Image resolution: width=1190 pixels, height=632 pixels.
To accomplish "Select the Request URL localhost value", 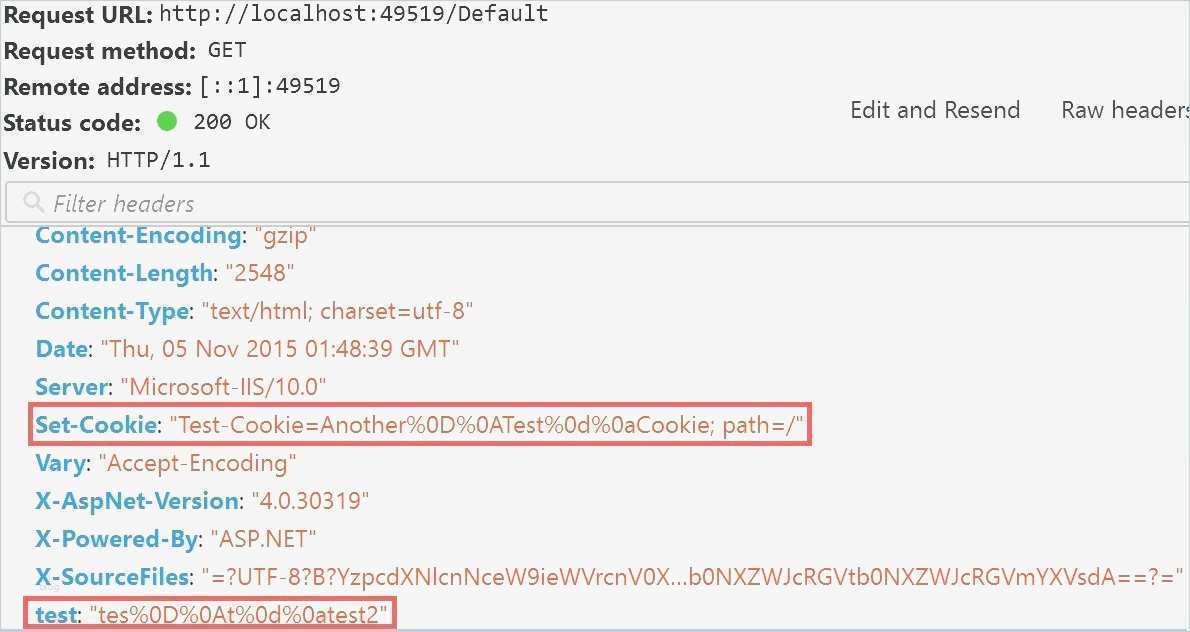I will [x=354, y=14].
